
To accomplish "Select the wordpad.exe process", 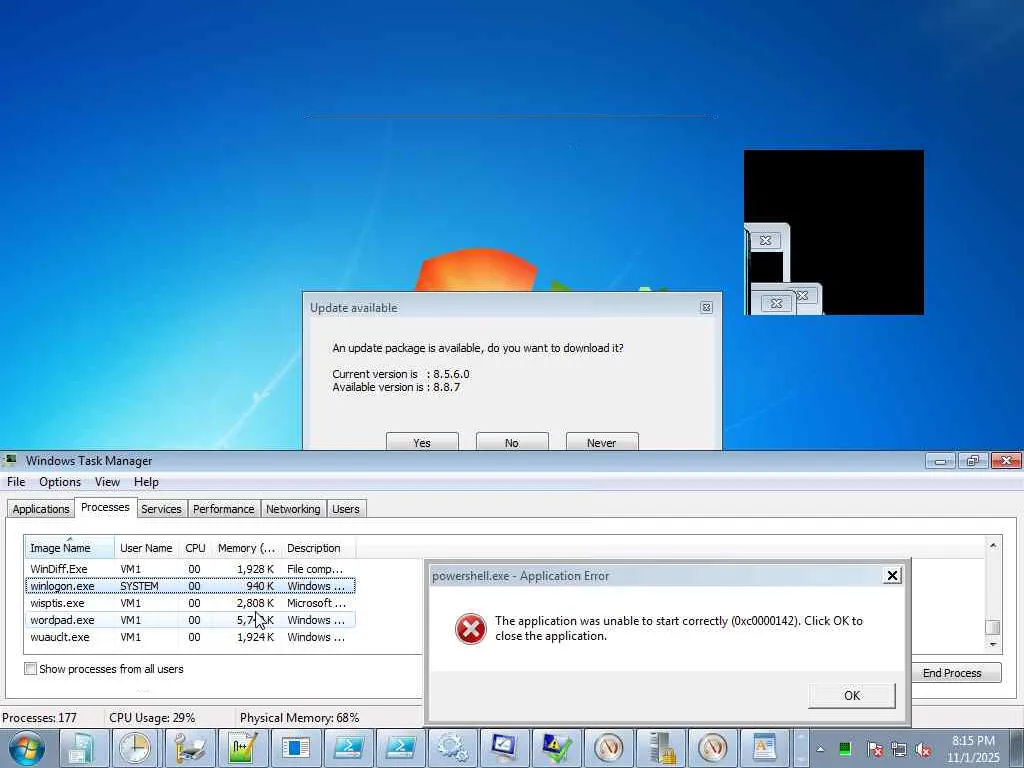I will point(190,620).
